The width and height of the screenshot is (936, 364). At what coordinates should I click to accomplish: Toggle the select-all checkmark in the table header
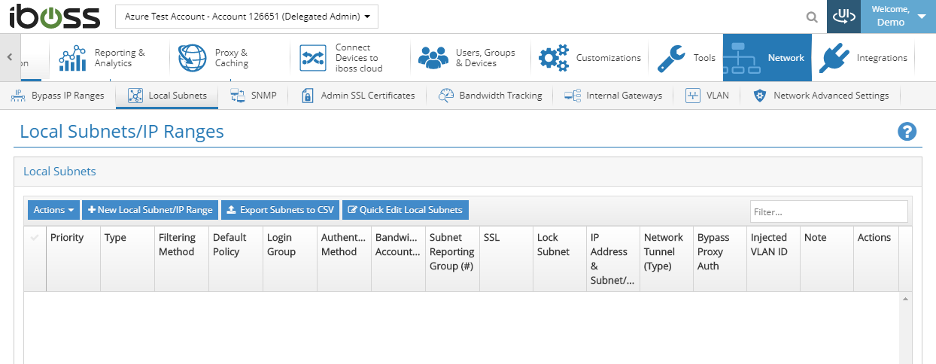(x=35, y=237)
